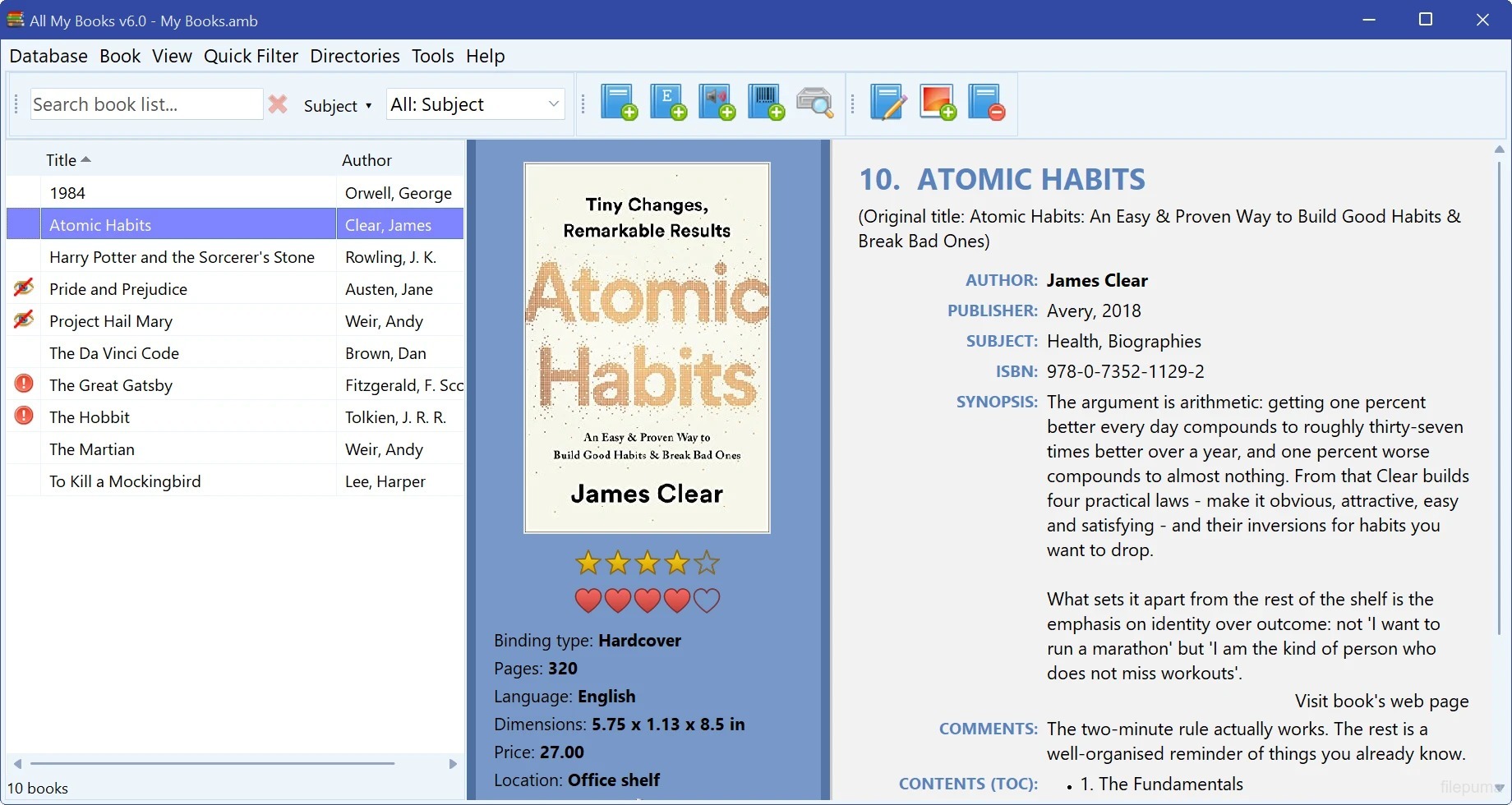Add a new audiobook via the speaker icon
This screenshot has height=805, width=1512.
(717, 103)
